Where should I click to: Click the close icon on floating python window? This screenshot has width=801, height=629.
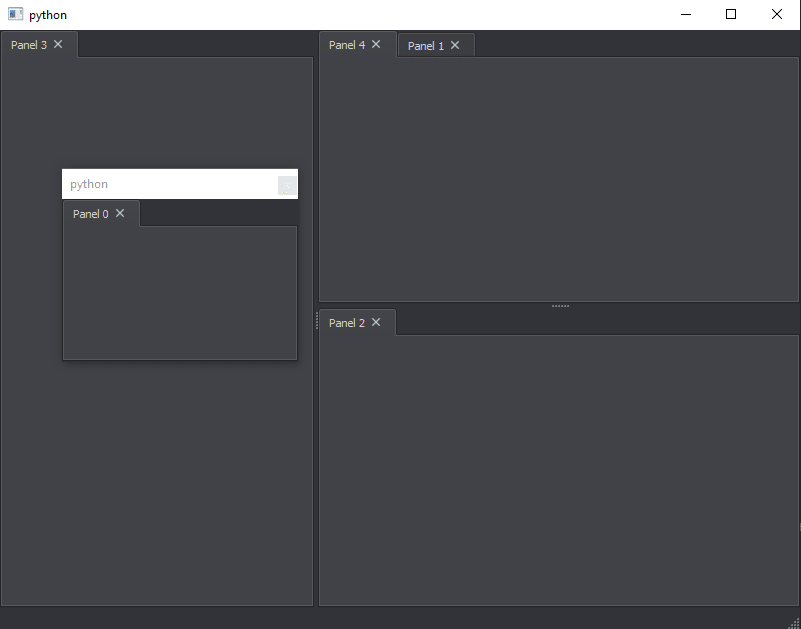[x=287, y=184]
